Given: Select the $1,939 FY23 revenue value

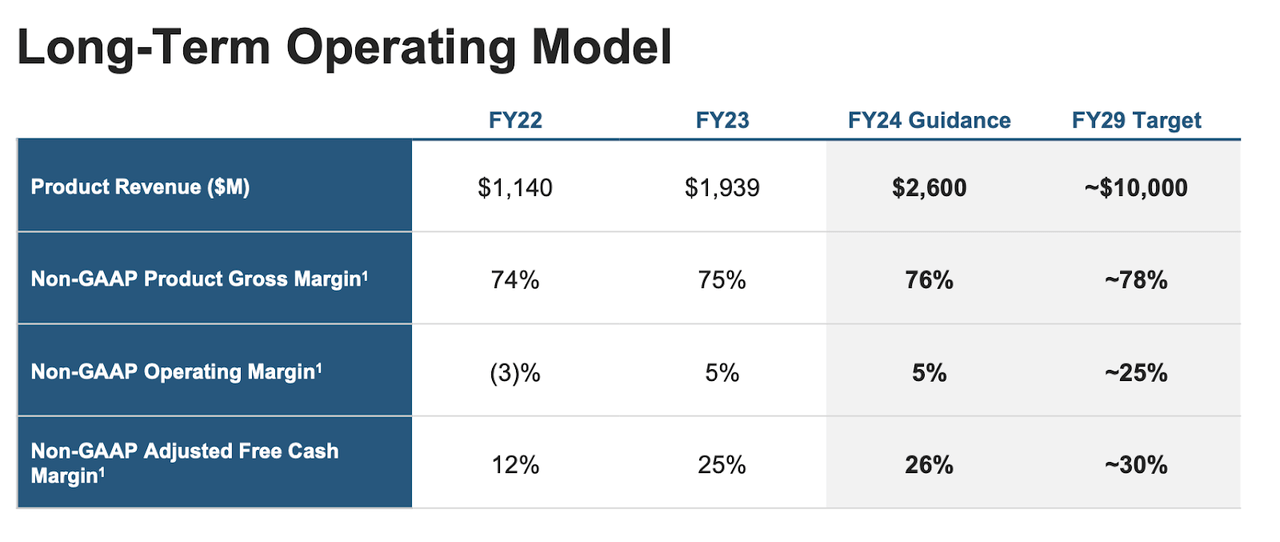Looking at the screenshot, I should click(722, 187).
